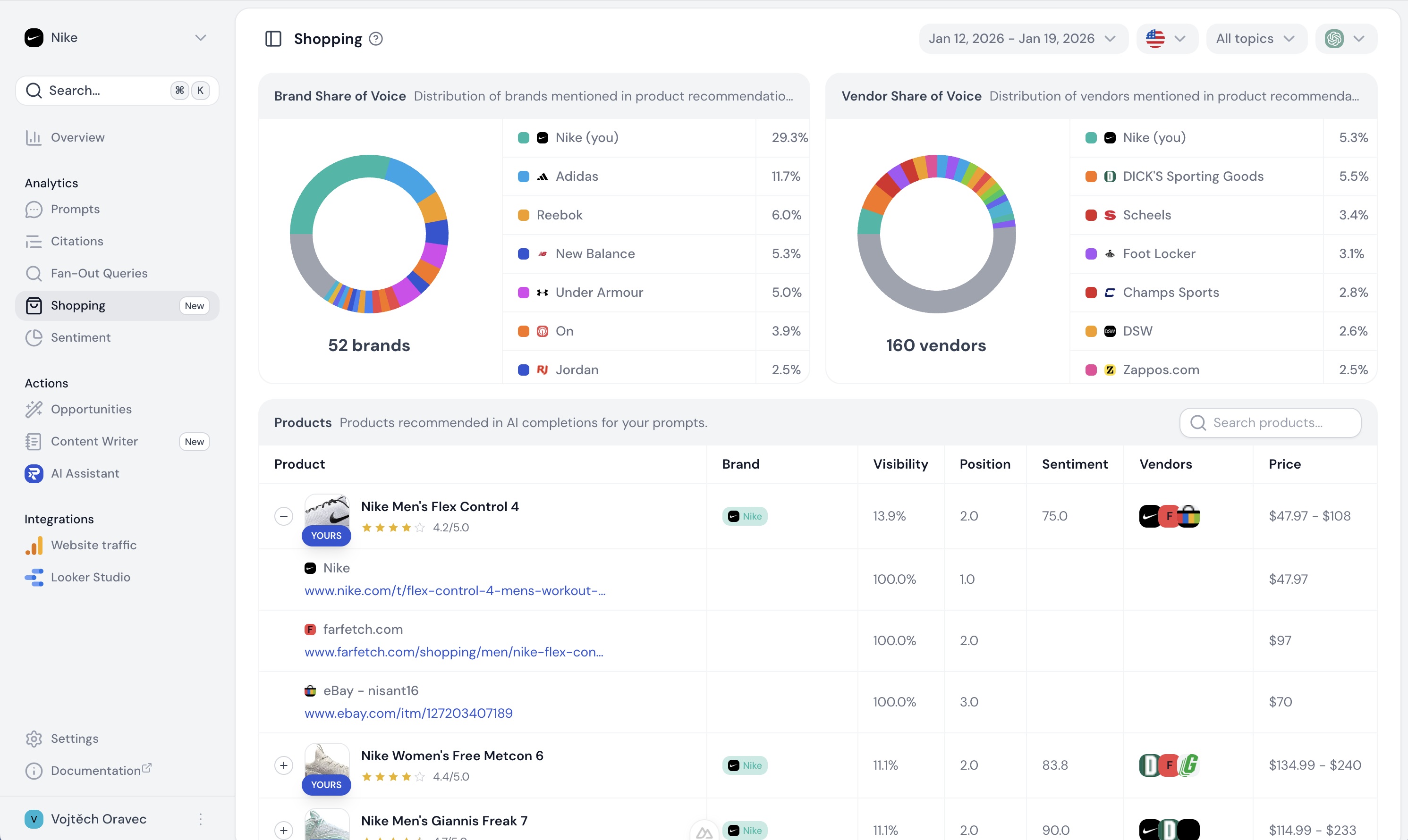Open Website traffic integration
Image resolution: width=1408 pixels, height=840 pixels.
coord(93,545)
